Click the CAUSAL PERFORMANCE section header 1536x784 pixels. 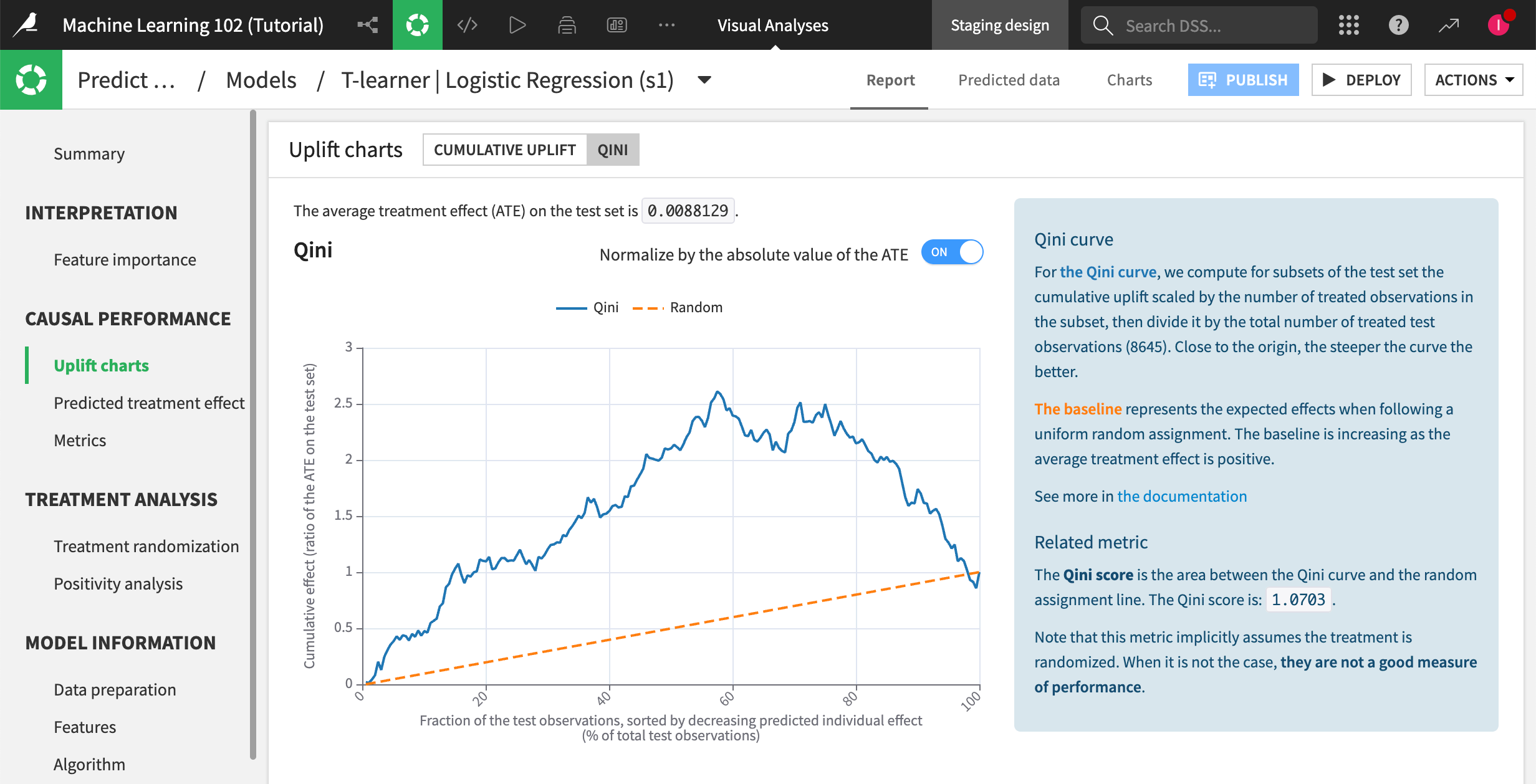[128, 318]
